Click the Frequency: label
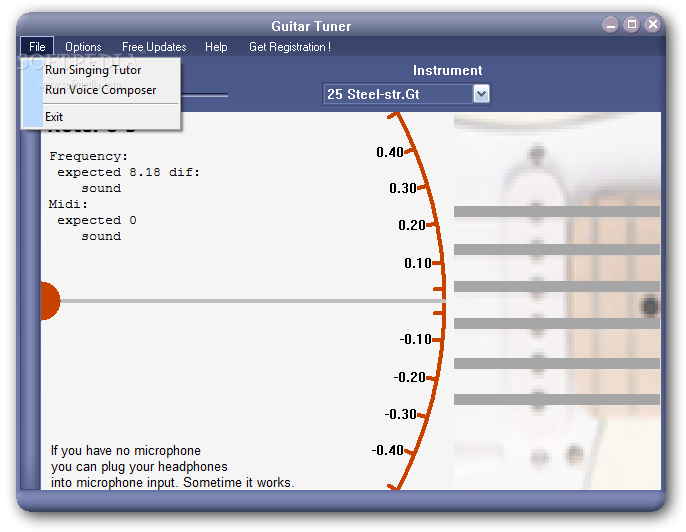The width and height of the screenshot is (686, 532). click(x=88, y=156)
